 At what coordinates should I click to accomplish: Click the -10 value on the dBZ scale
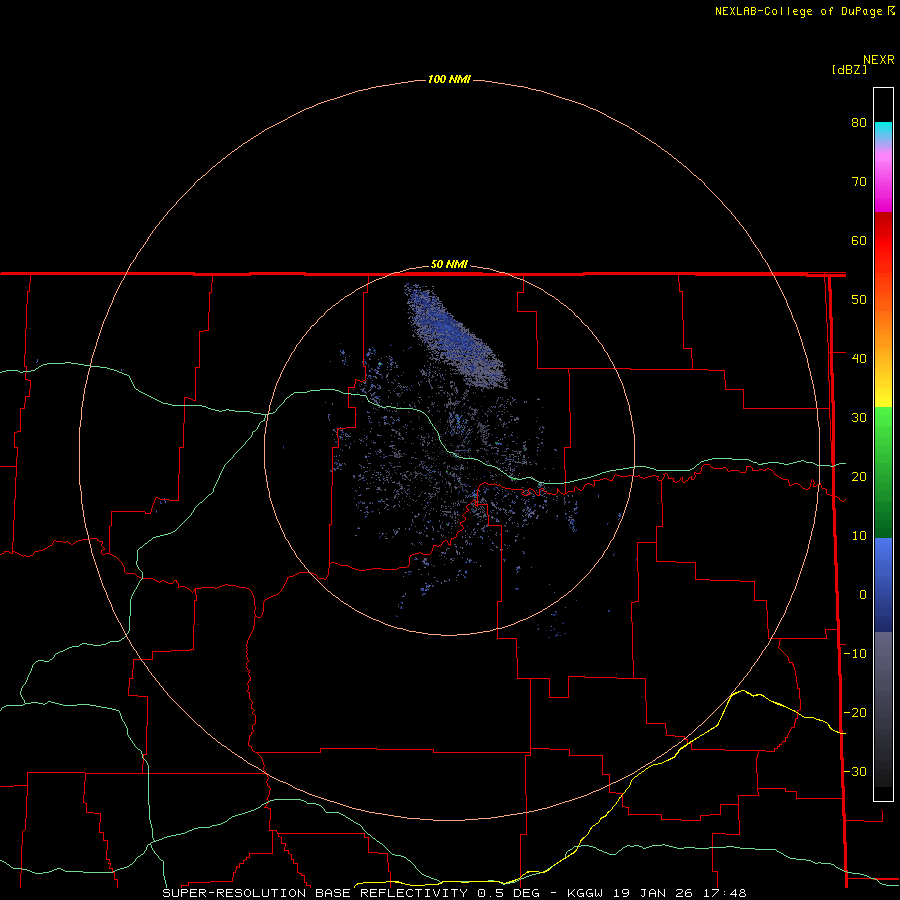(855, 654)
